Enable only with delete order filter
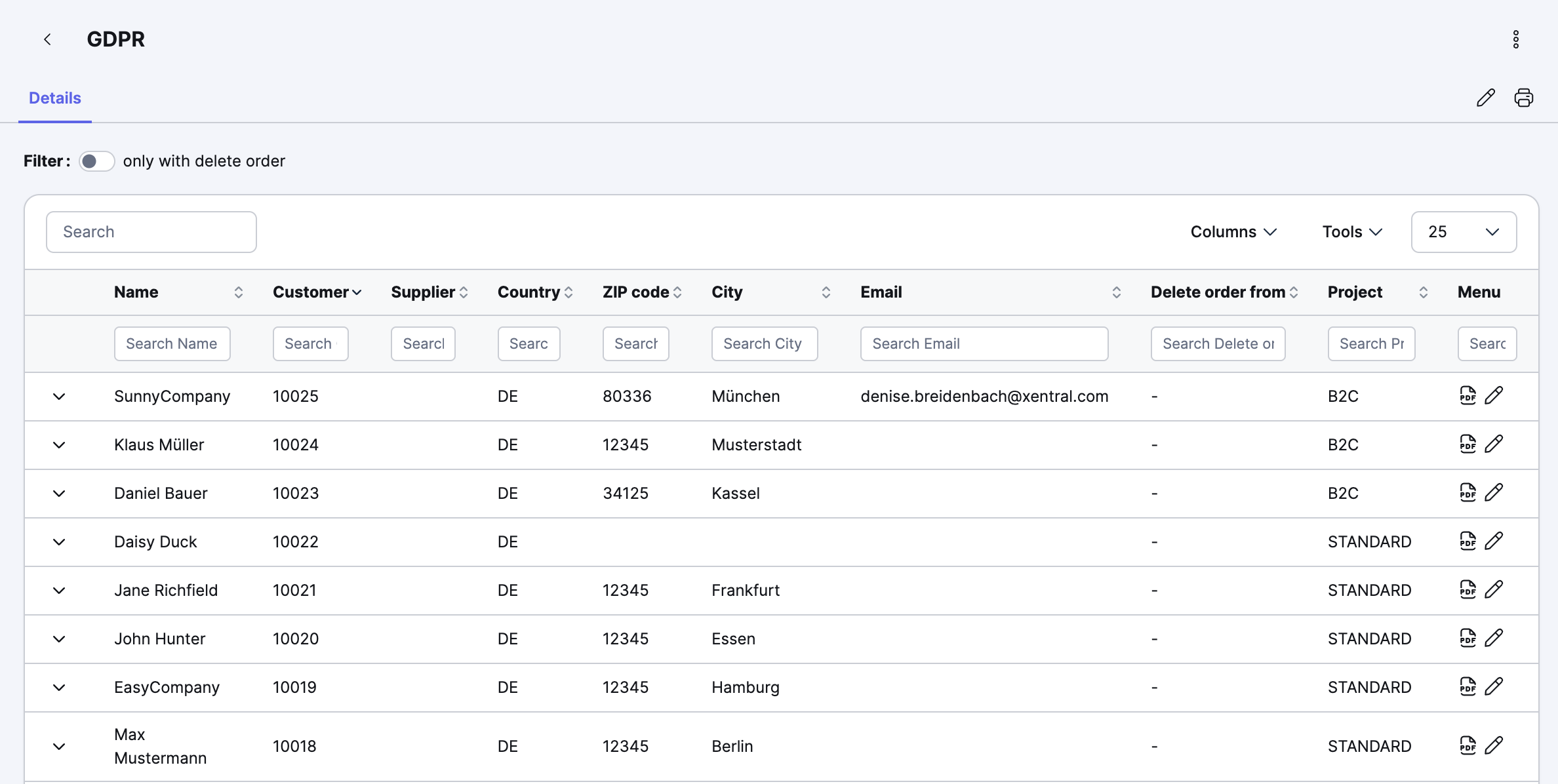 [96, 161]
